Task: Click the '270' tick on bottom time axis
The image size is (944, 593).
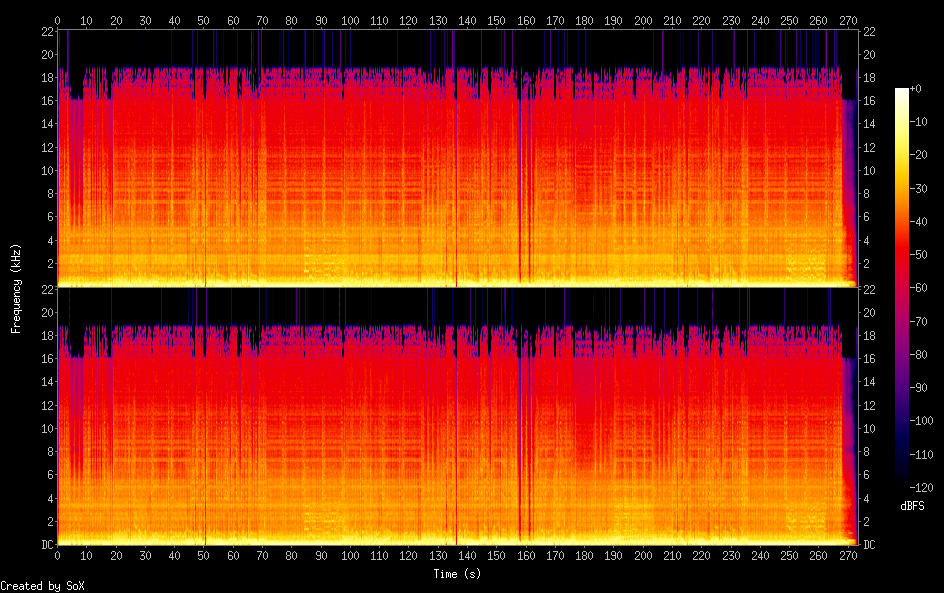Action: 848,556
